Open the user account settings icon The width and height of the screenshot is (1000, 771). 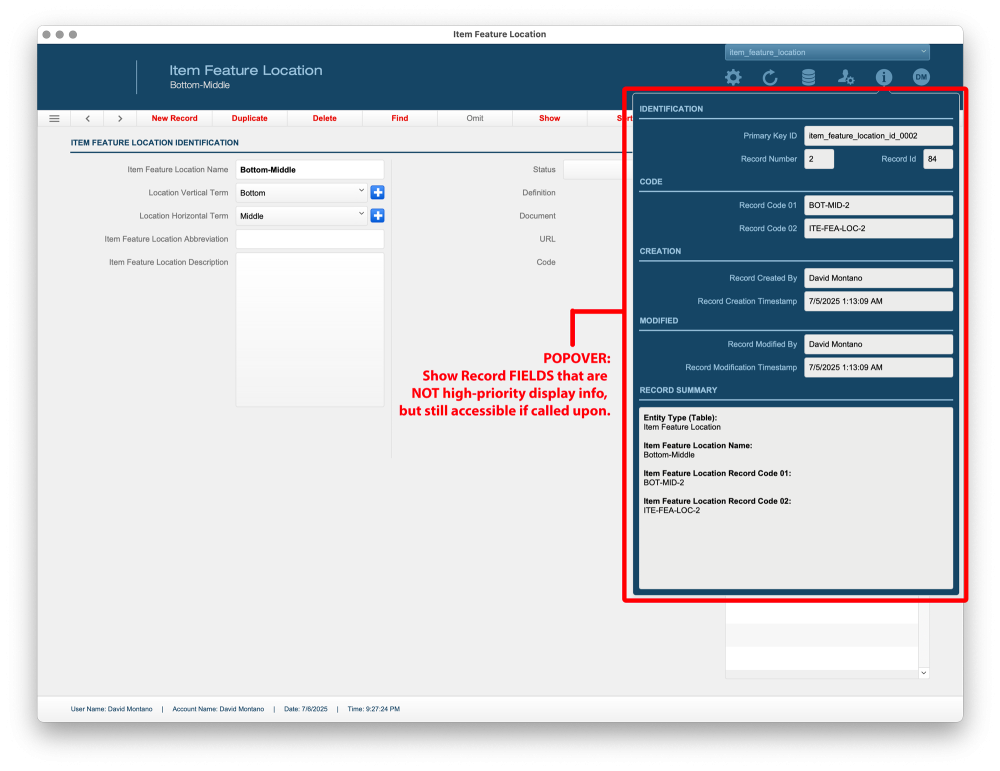pyautogui.click(x=846, y=77)
